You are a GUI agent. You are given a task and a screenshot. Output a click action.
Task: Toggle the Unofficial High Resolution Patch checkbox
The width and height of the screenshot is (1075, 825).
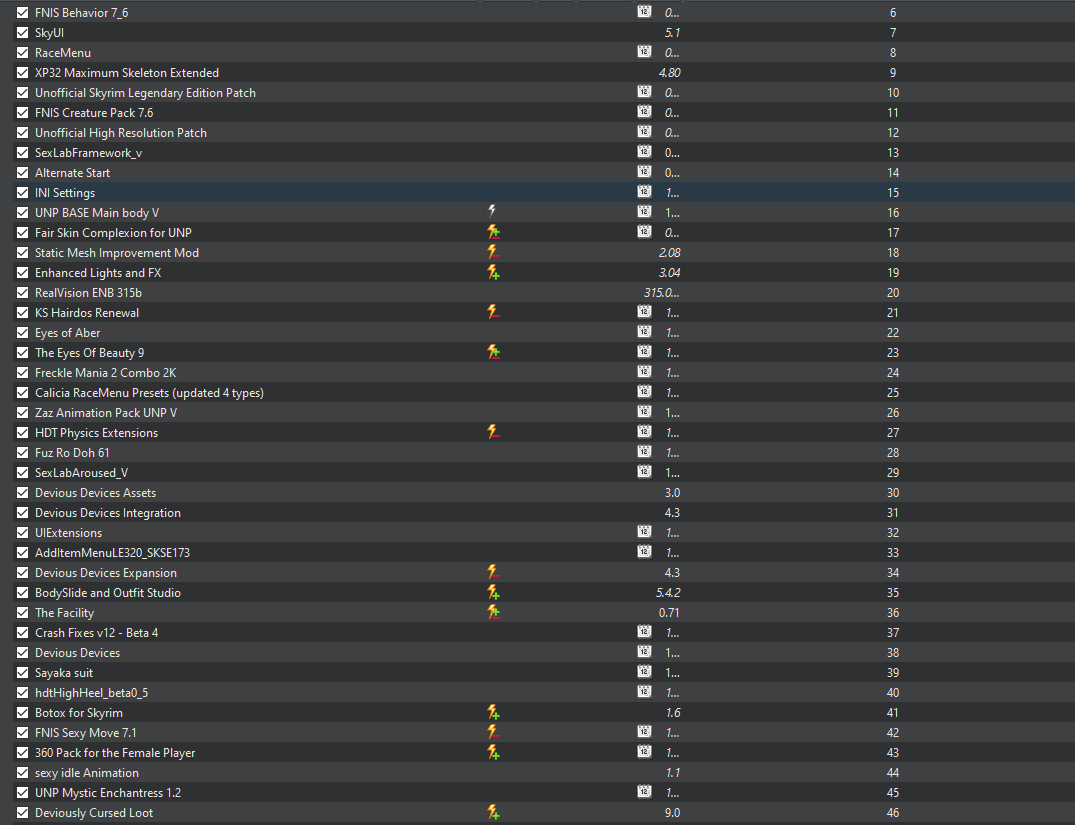click(x=23, y=132)
